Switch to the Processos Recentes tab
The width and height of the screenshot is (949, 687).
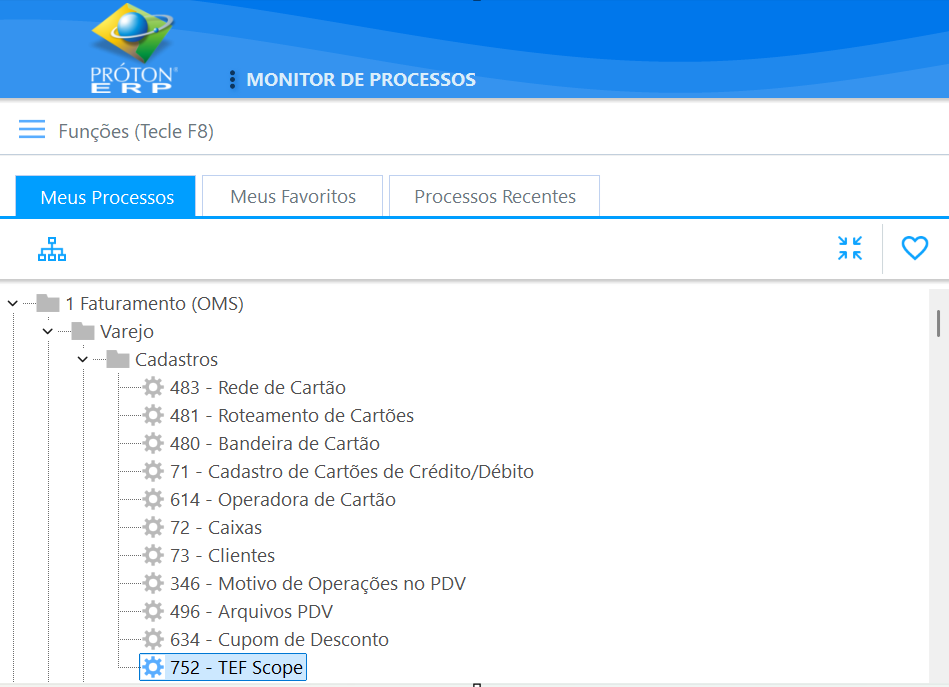point(495,197)
